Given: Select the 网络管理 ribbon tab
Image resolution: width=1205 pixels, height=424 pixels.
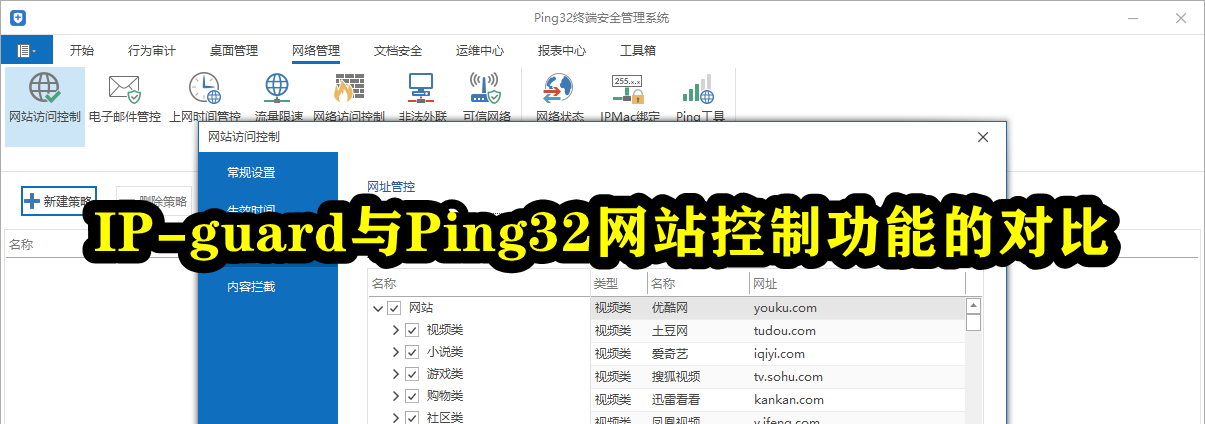Looking at the screenshot, I should (316, 51).
